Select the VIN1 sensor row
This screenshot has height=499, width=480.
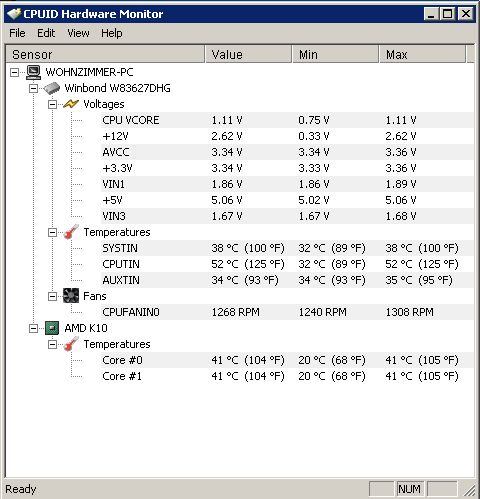coord(287,184)
